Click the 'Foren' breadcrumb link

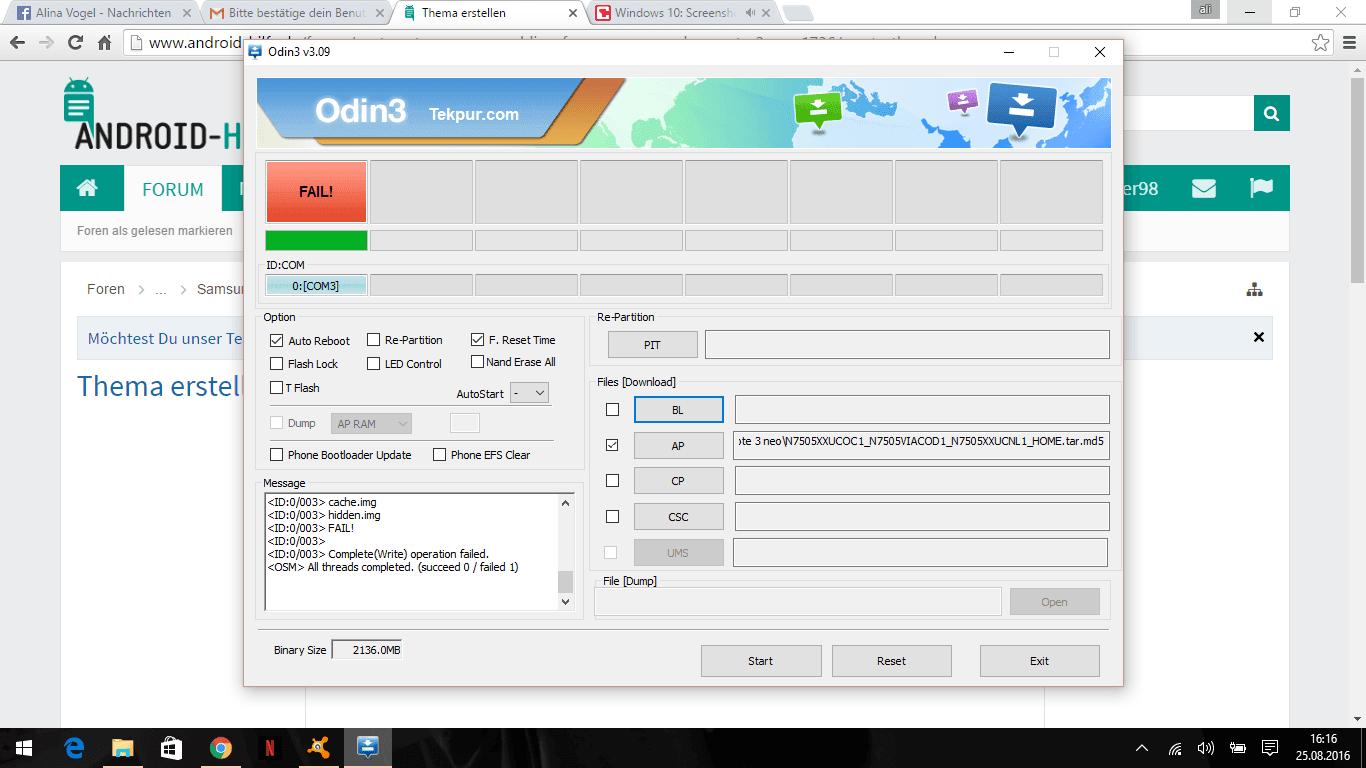tap(106, 289)
